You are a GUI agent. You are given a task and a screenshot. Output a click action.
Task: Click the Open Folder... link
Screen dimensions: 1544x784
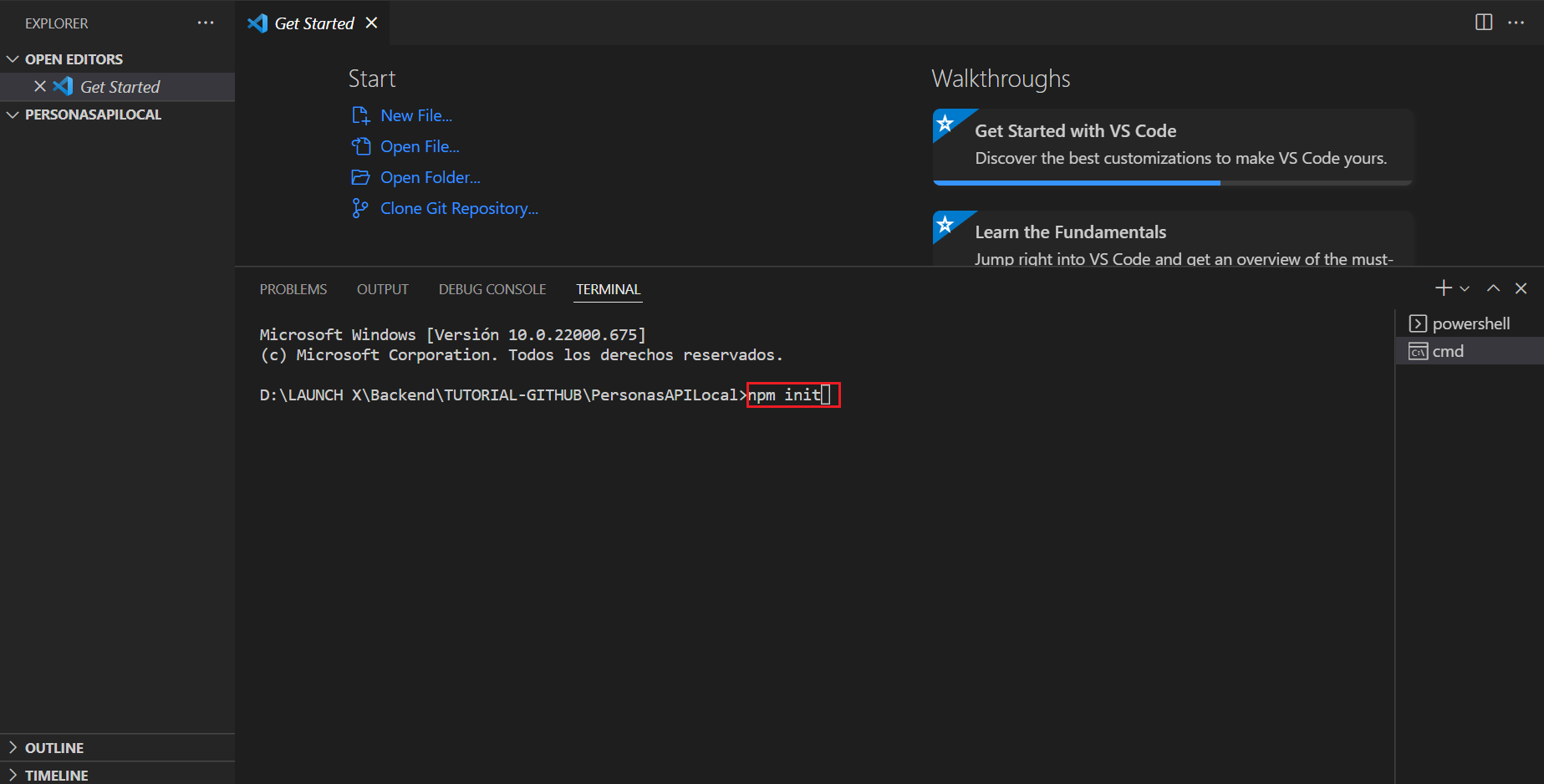pyautogui.click(x=431, y=177)
